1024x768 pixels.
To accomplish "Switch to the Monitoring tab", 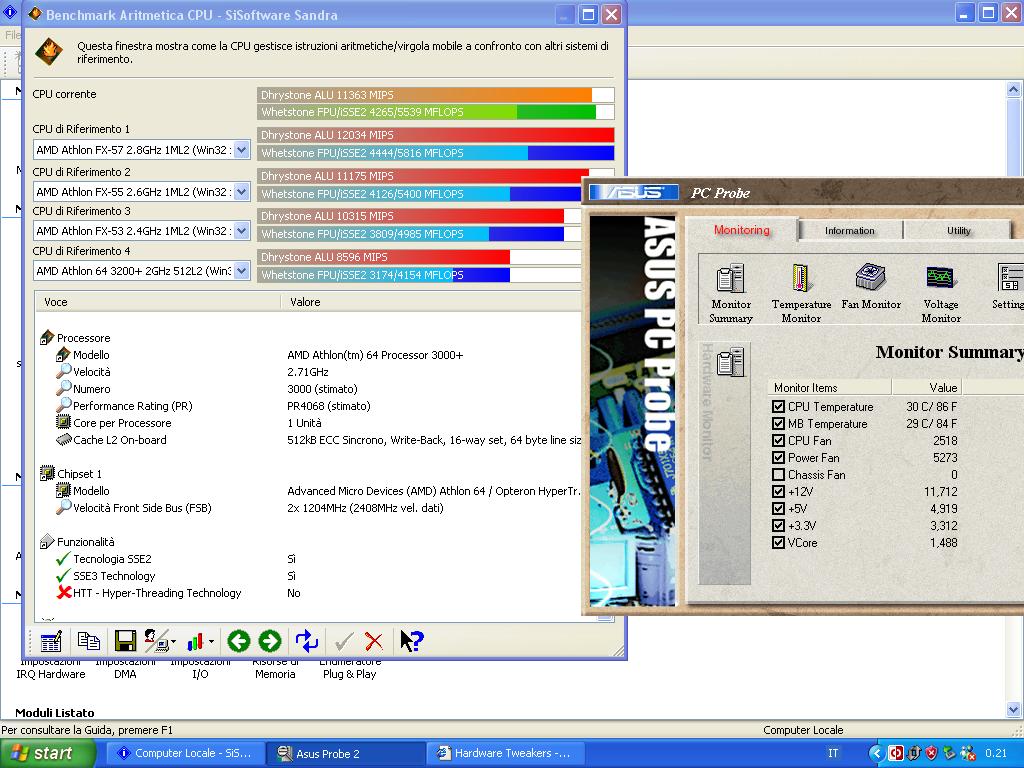I will 741,230.
